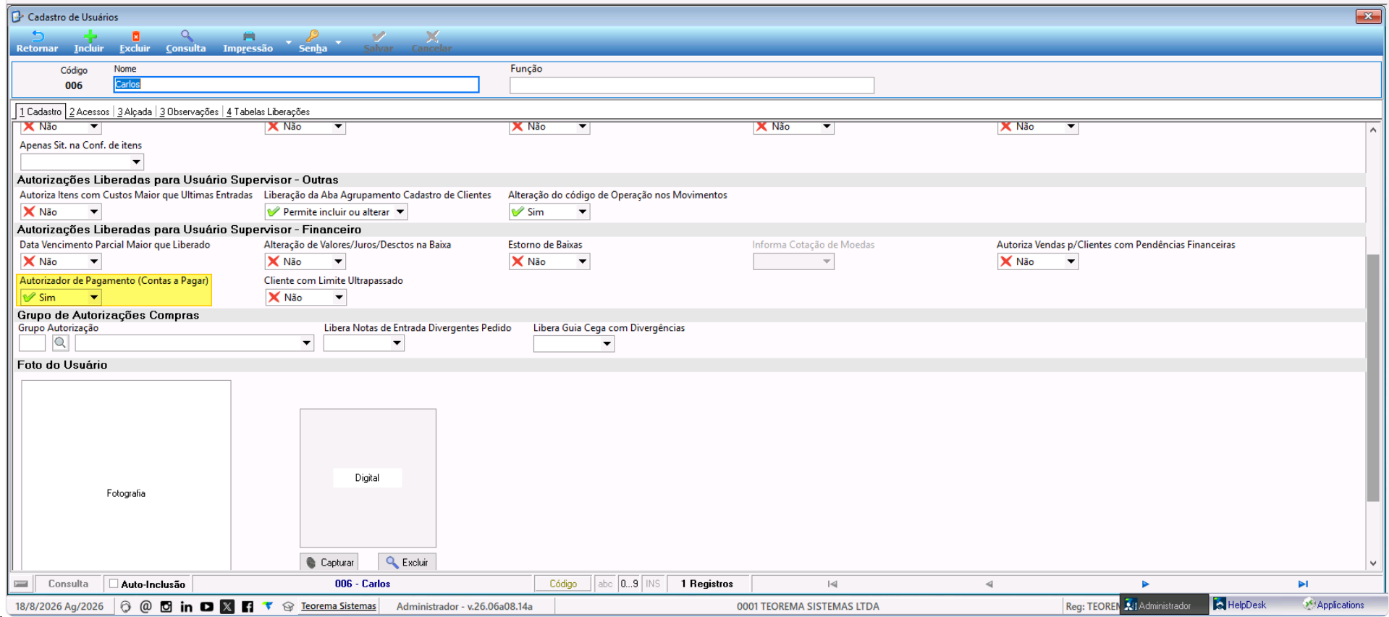Click magnifier lookup beside Grupo Autorização
The width and height of the screenshot is (1389, 617).
60,343
